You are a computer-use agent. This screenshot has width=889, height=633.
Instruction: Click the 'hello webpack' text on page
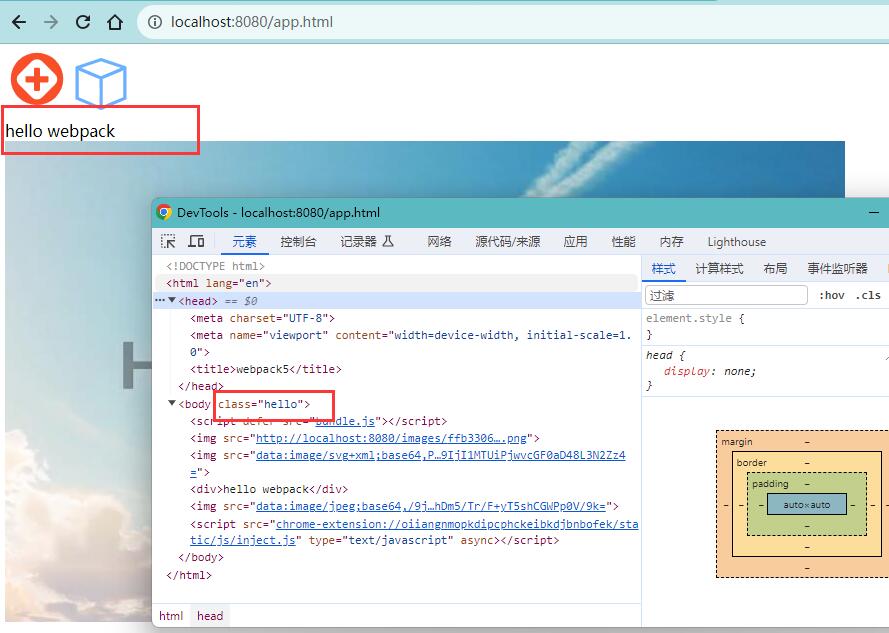pyautogui.click(x=60, y=131)
